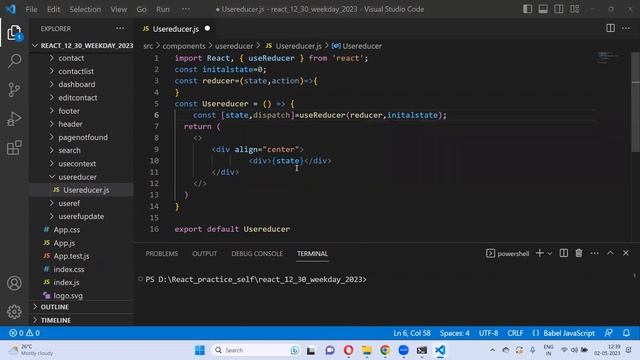Expand the header folder
The image size is (640, 360).
tap(70, 124)
